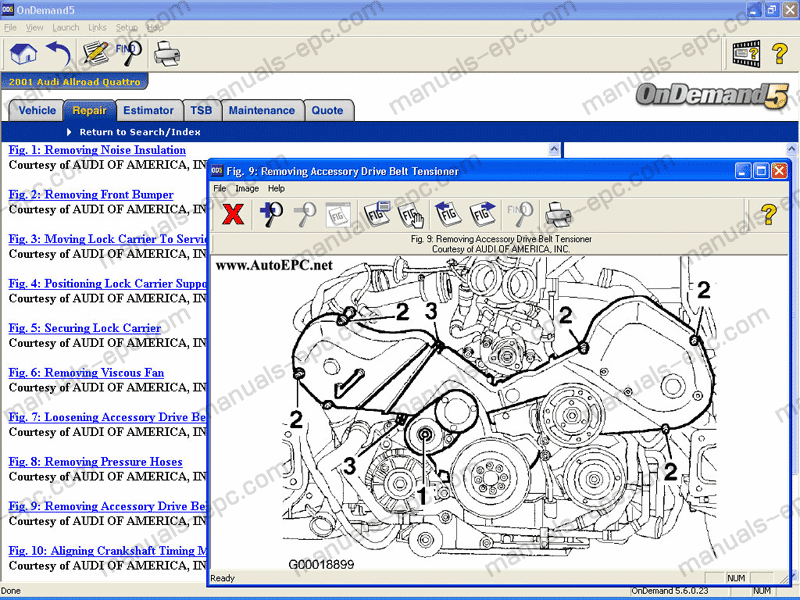This screenshot has height=600, width=800.
Task: Click Return to Search/Index
Action: coord(140,132)
